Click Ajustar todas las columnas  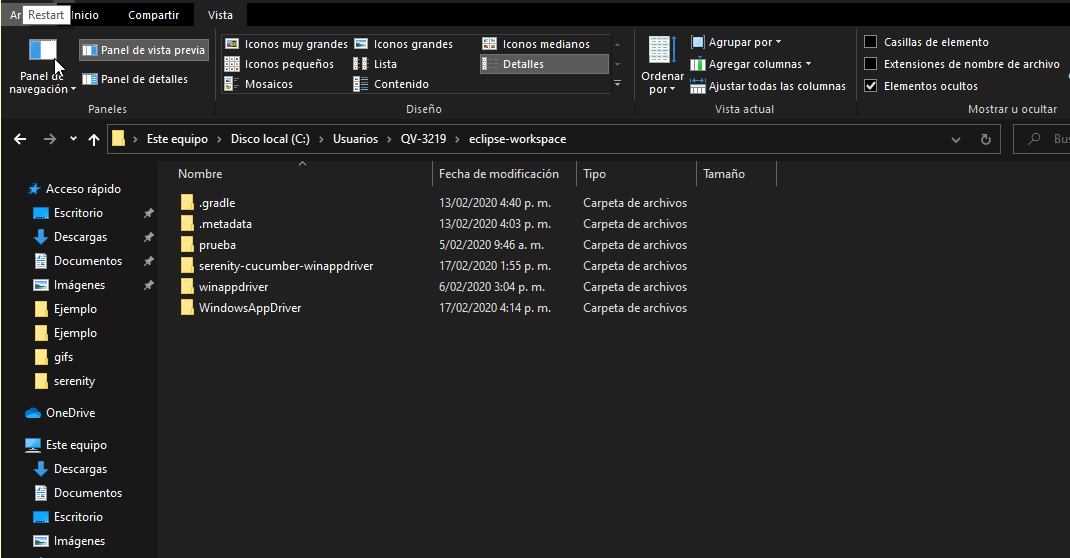click(768, 86)
